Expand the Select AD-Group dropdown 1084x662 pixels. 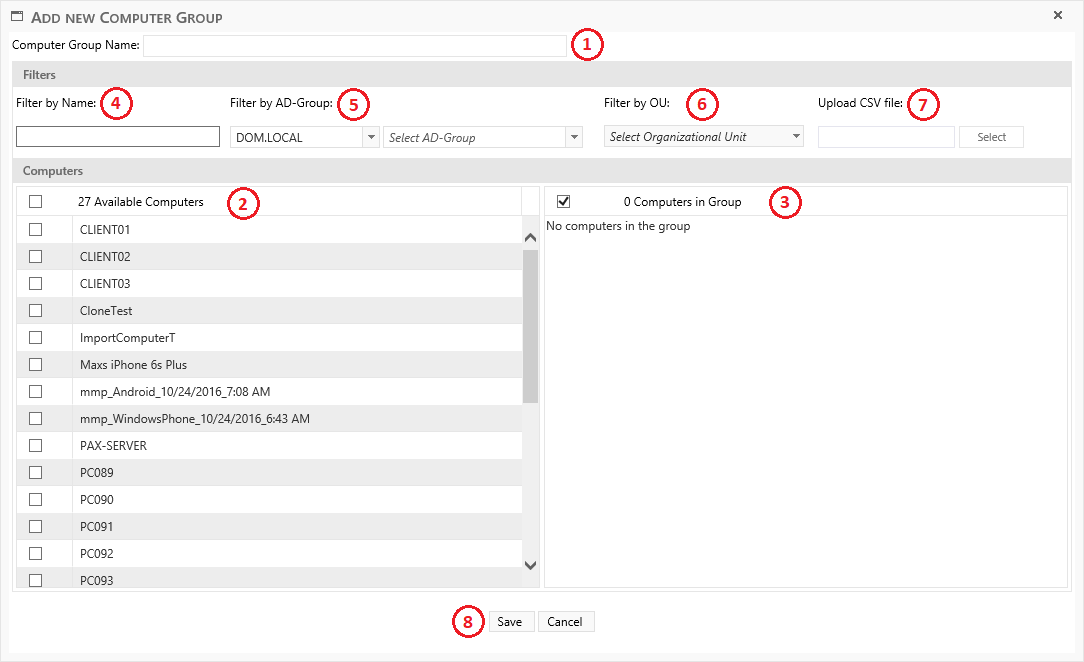tap(573, 137)
